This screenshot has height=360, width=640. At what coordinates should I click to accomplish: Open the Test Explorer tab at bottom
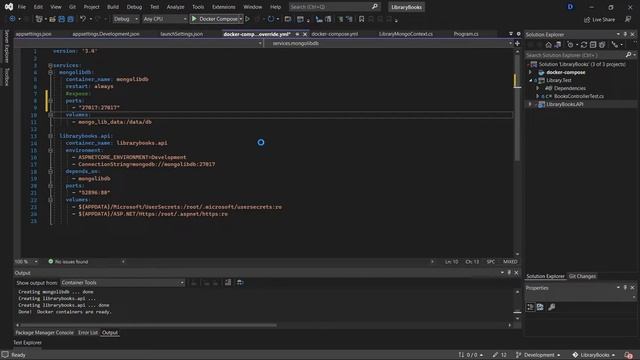click(x=28, y=342)
